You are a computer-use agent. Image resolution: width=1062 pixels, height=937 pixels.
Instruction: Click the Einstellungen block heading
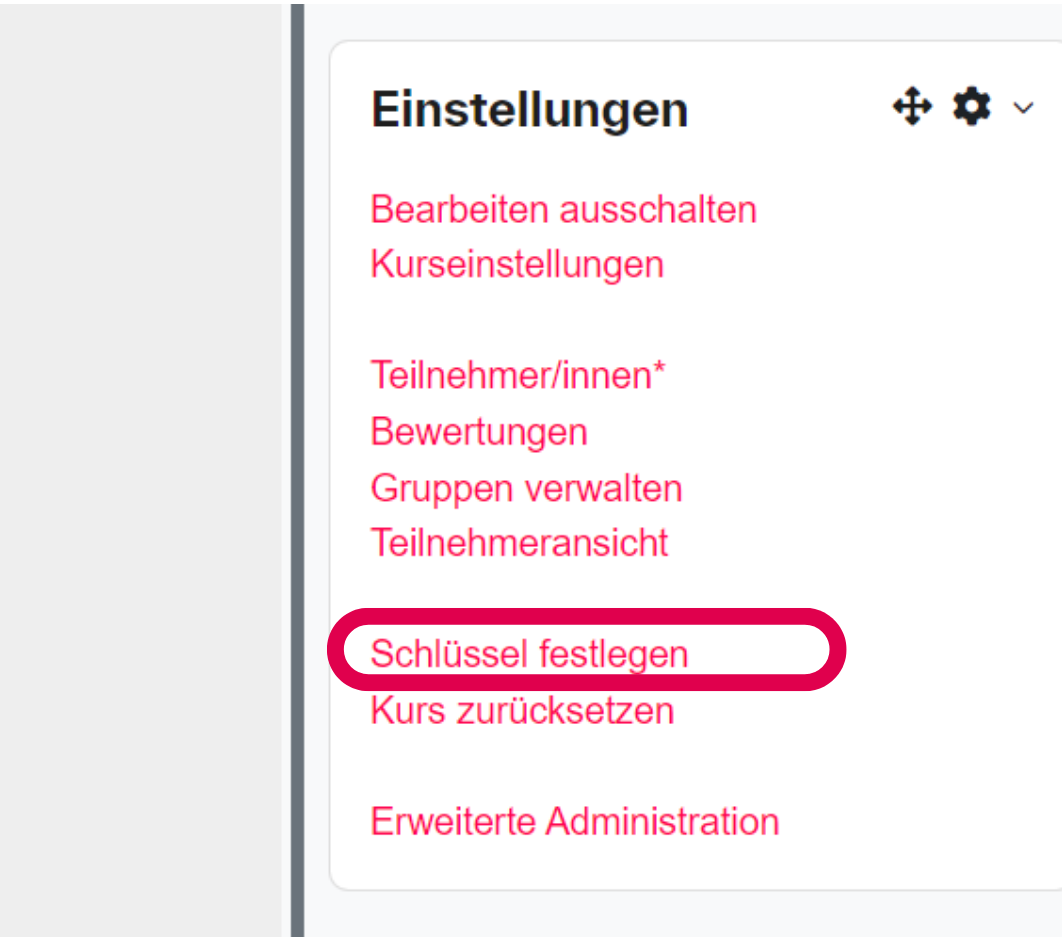pyautogui.click(x=529, y=110)
